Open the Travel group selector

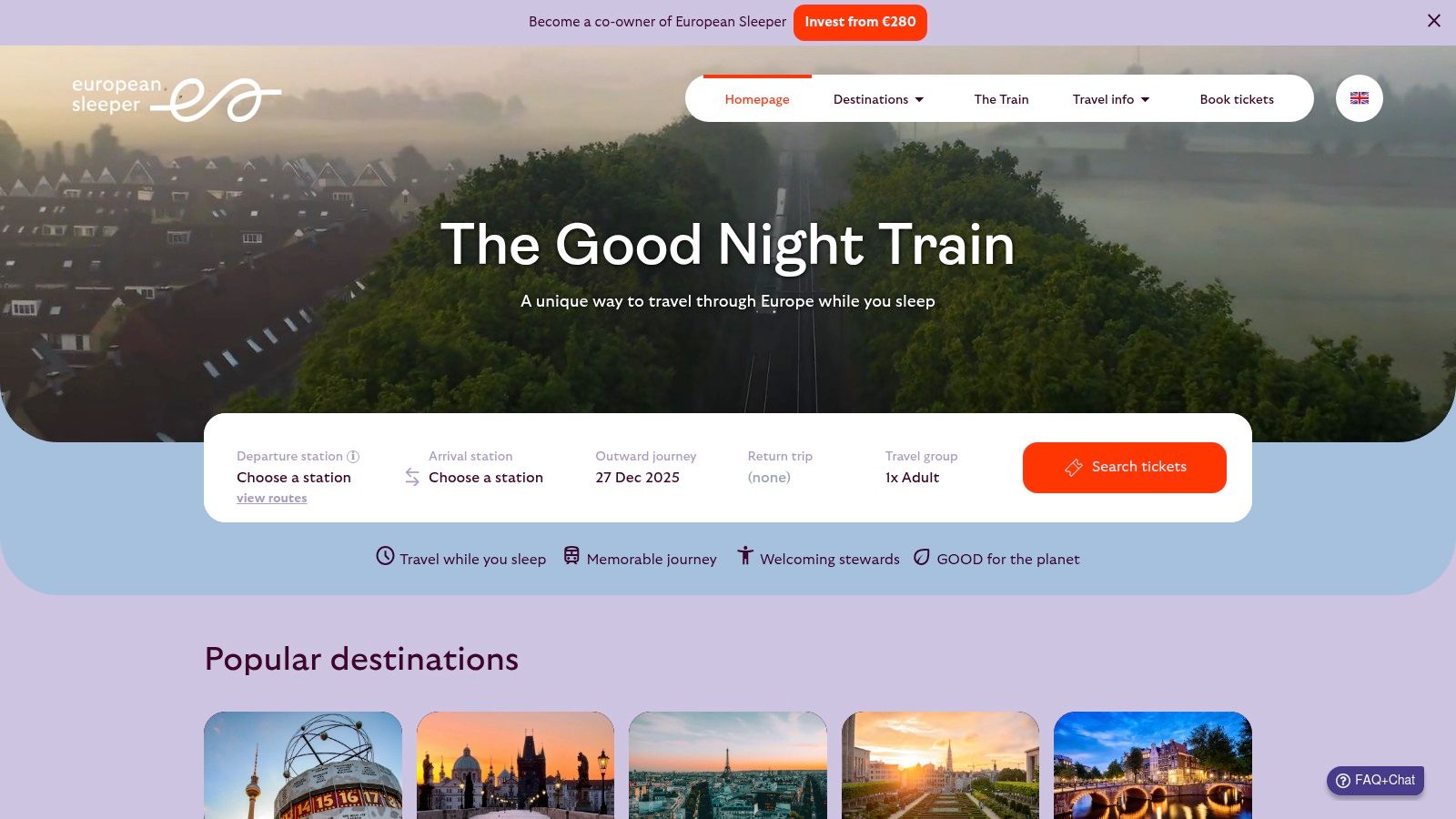point(921,467)
